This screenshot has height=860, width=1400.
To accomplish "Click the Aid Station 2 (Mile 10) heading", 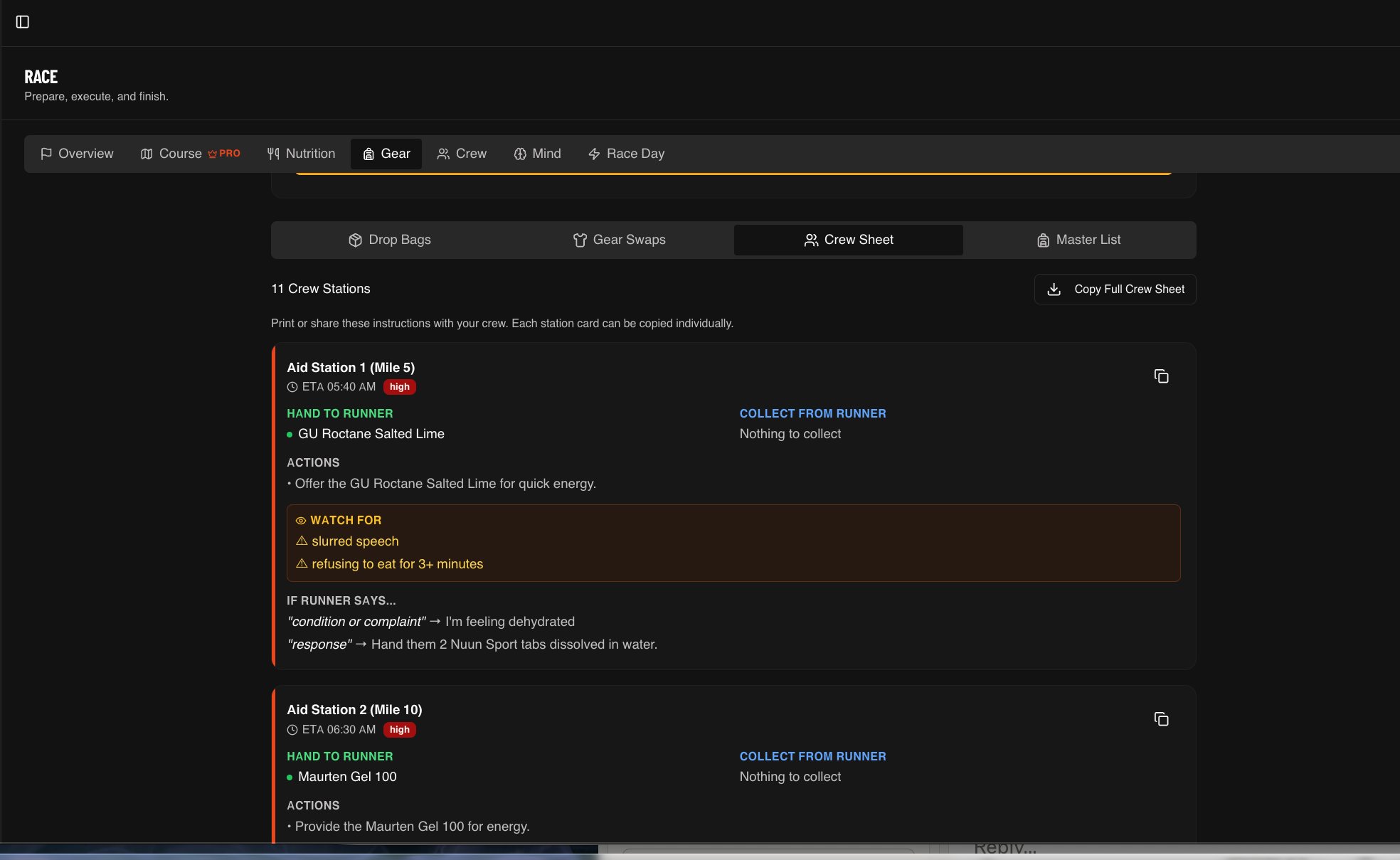I will tap(354, 710).
